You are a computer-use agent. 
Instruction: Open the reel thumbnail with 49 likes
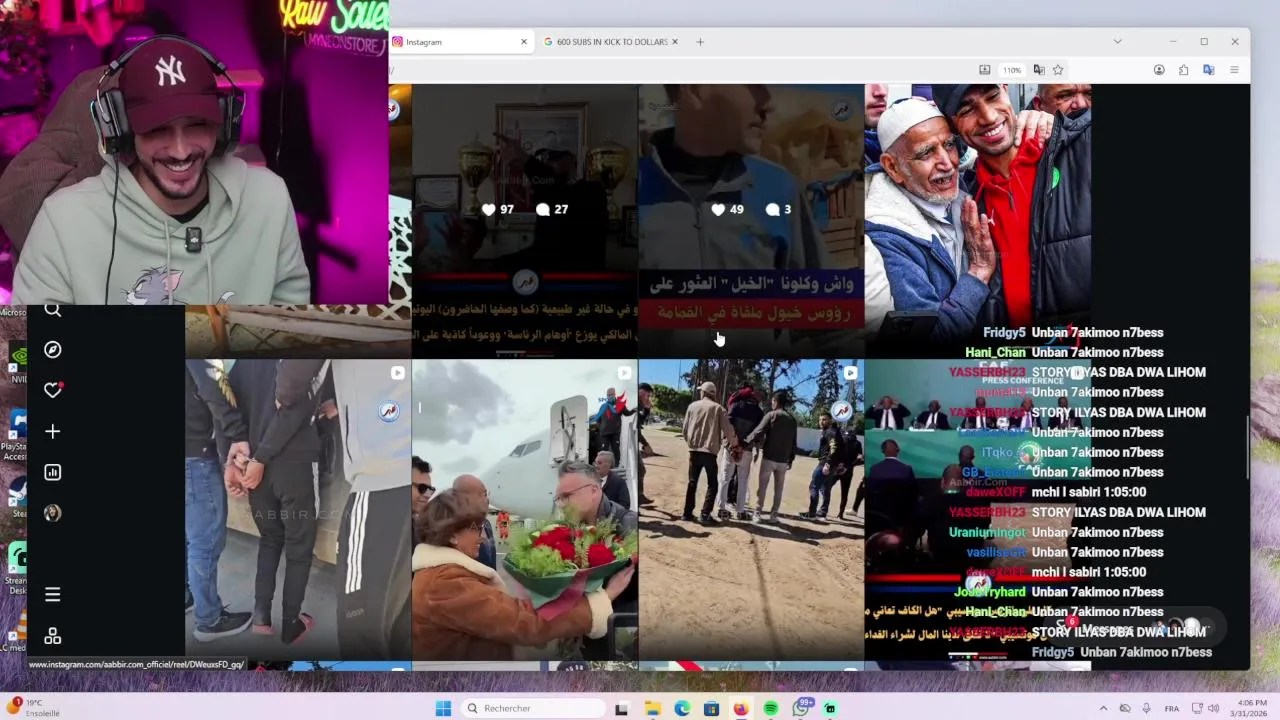click(751, 220)
